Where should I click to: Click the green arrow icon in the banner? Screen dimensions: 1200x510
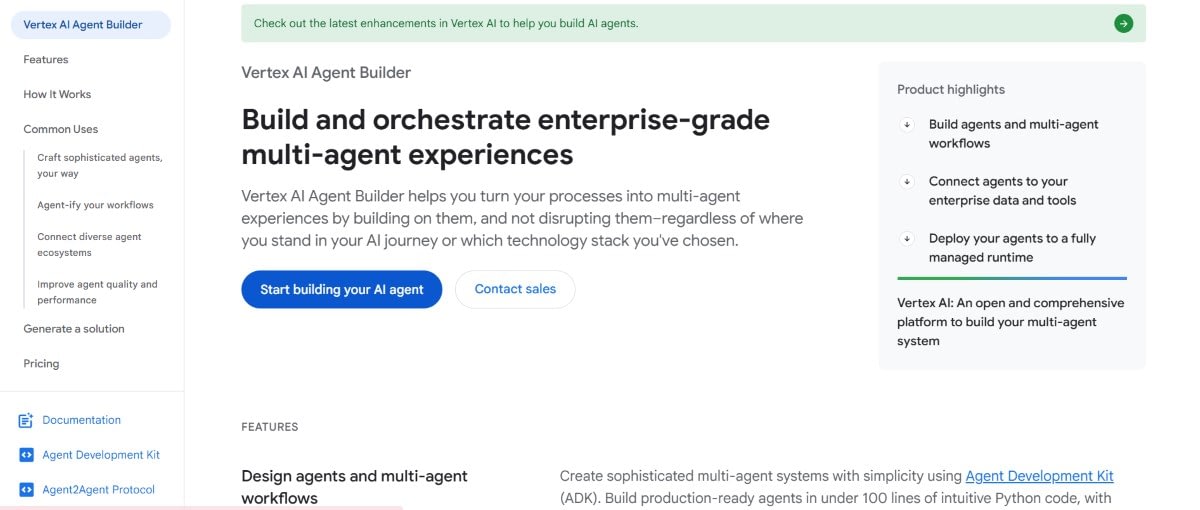1123,23
